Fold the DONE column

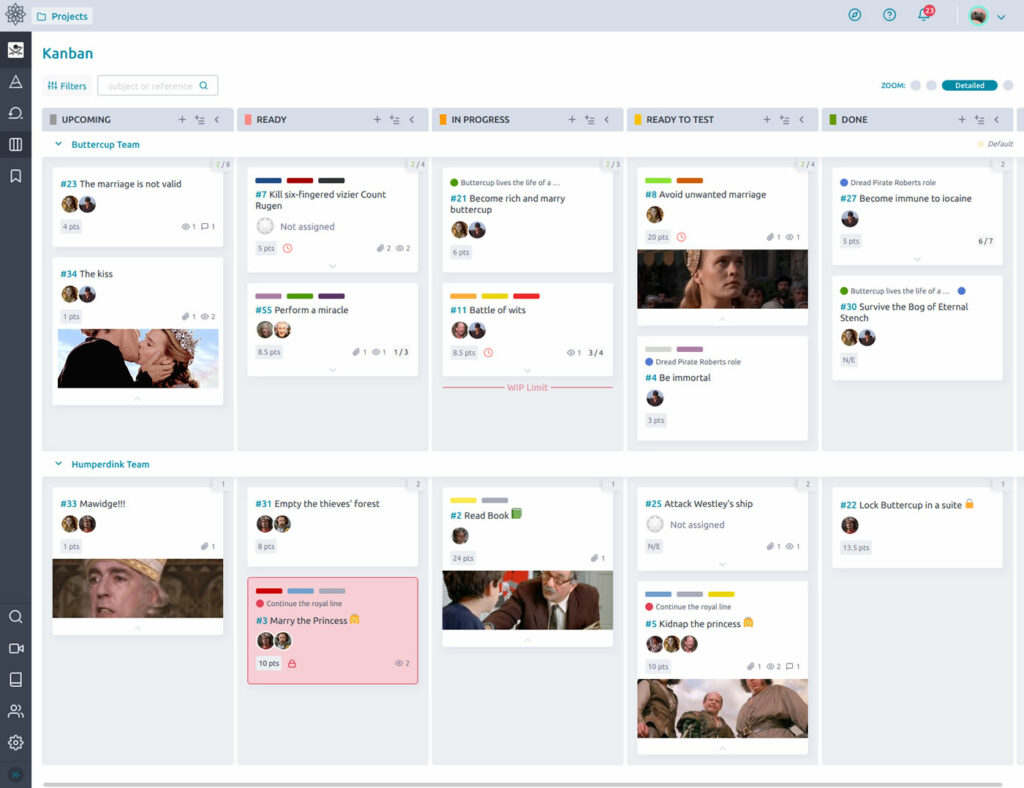997,119
